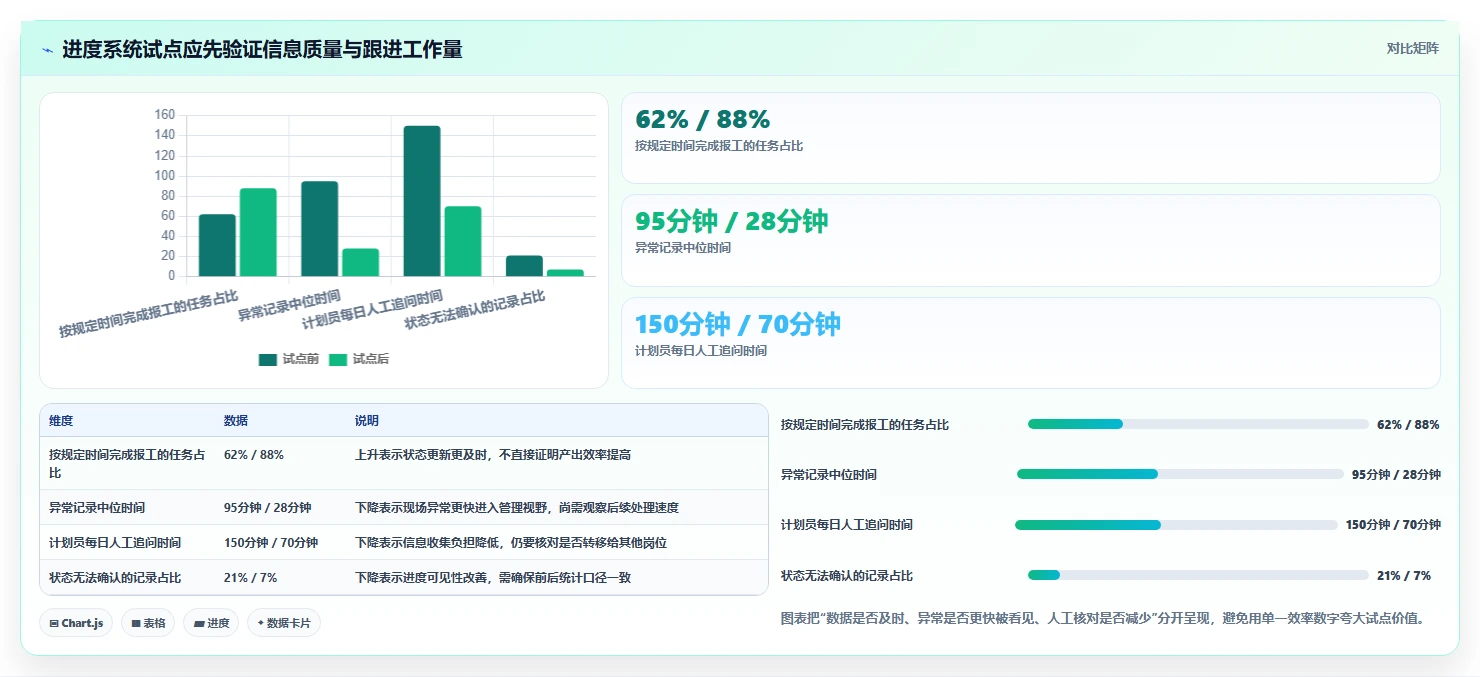
Task: Click the 21% / 7% value beside the progress bar
Action: click(1404, 576)
